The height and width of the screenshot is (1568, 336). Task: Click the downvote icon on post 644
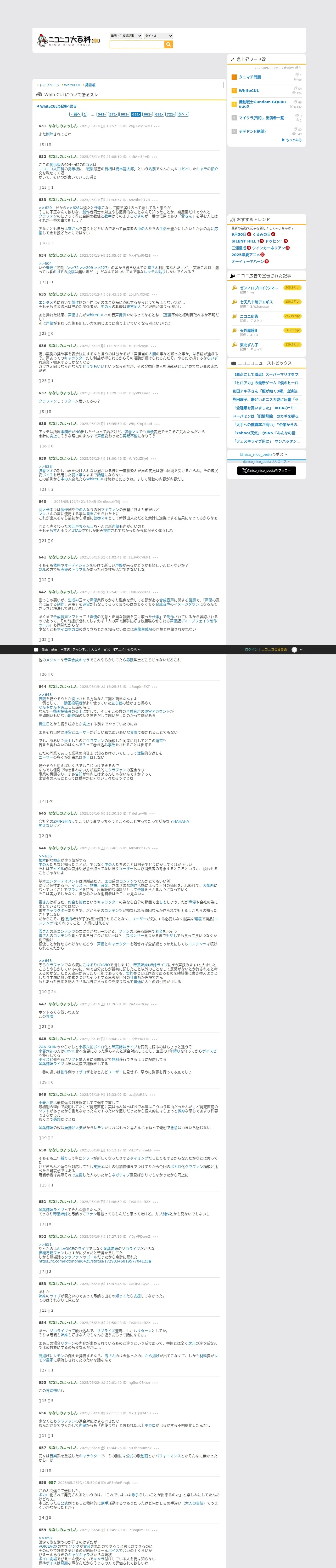(x=47, y=801)
